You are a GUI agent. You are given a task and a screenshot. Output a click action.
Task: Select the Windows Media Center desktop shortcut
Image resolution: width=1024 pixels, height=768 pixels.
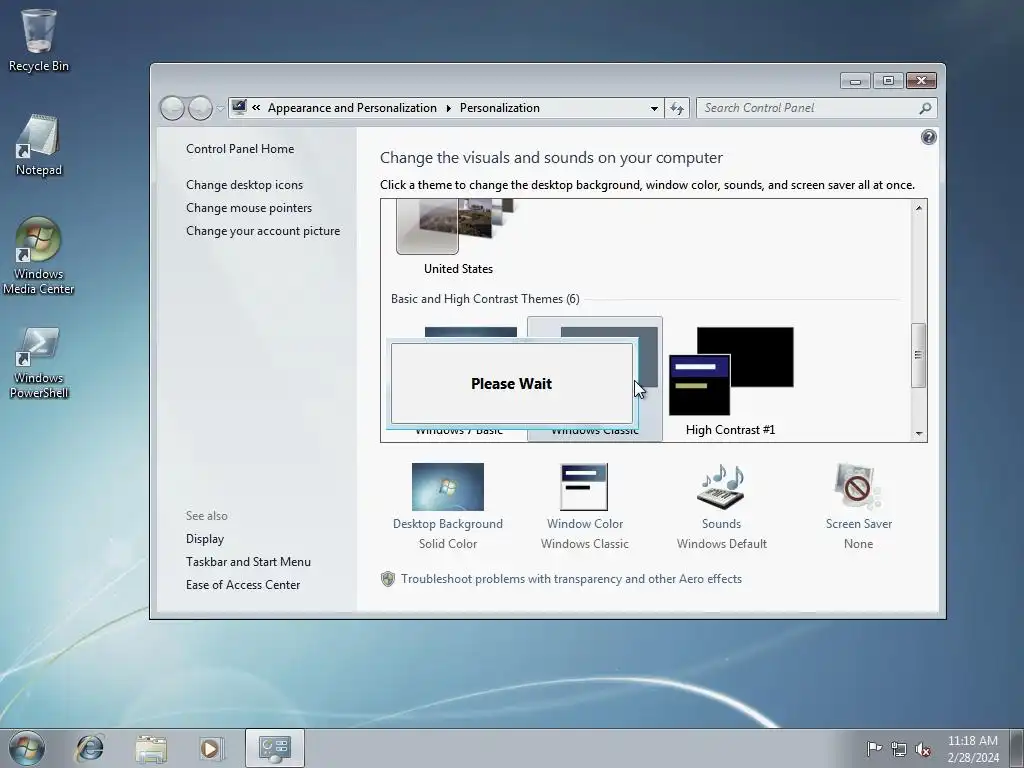tap(38, 255)
